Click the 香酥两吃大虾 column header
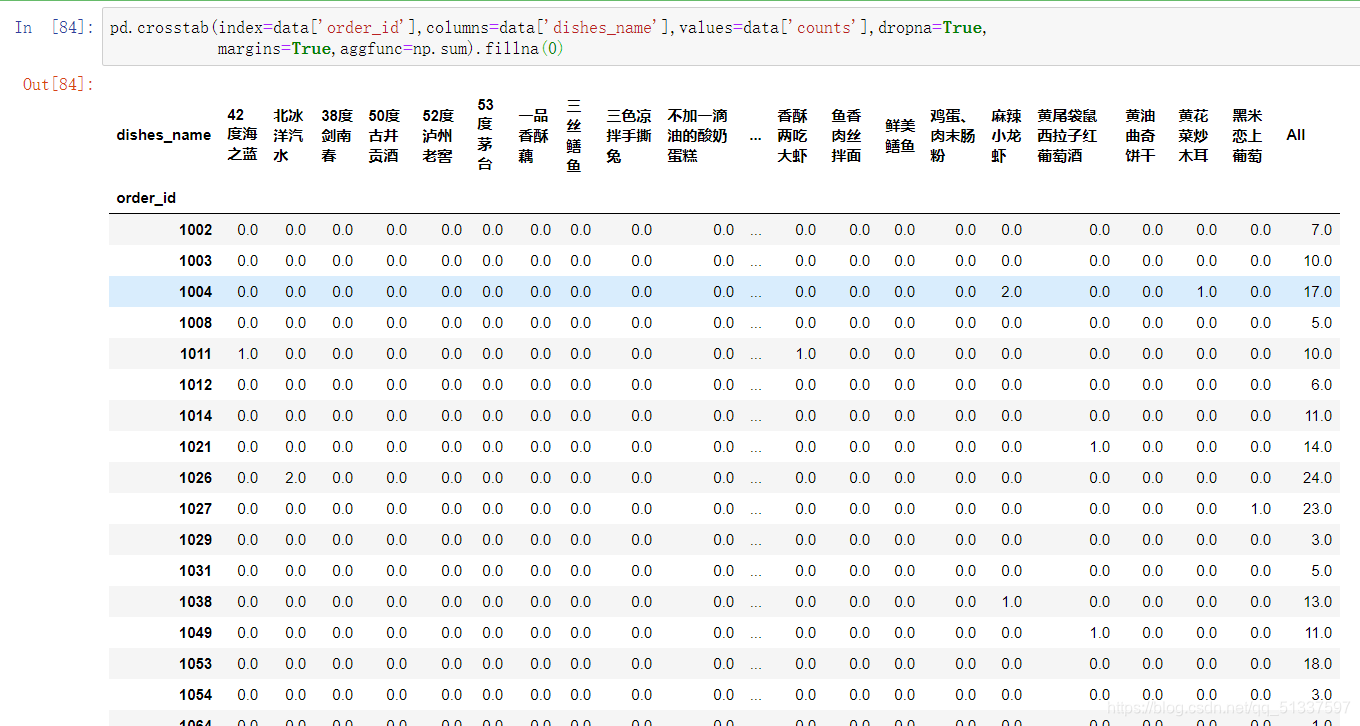The image size is (1360, 726). pyautogui.click(x=793, y=135)
